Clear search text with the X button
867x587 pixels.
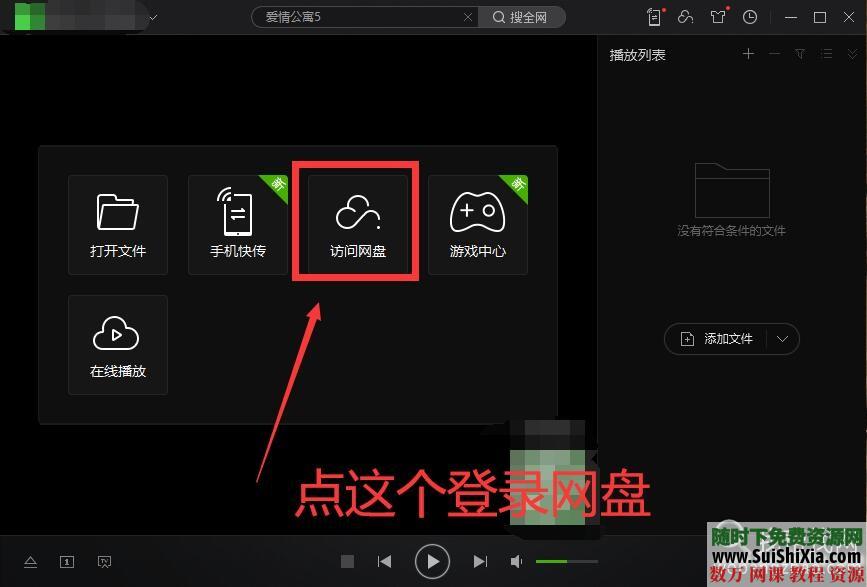tap(468, 17)
